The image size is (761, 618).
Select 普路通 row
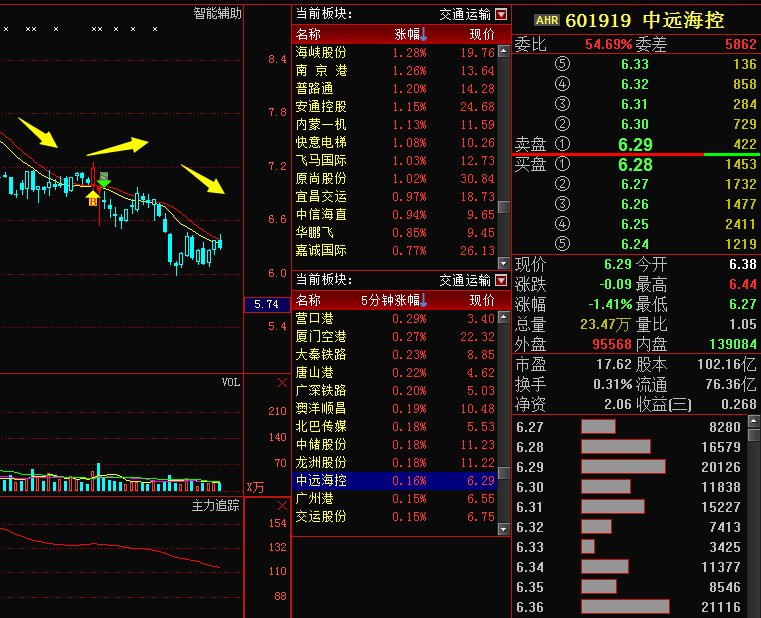(395, 88)
